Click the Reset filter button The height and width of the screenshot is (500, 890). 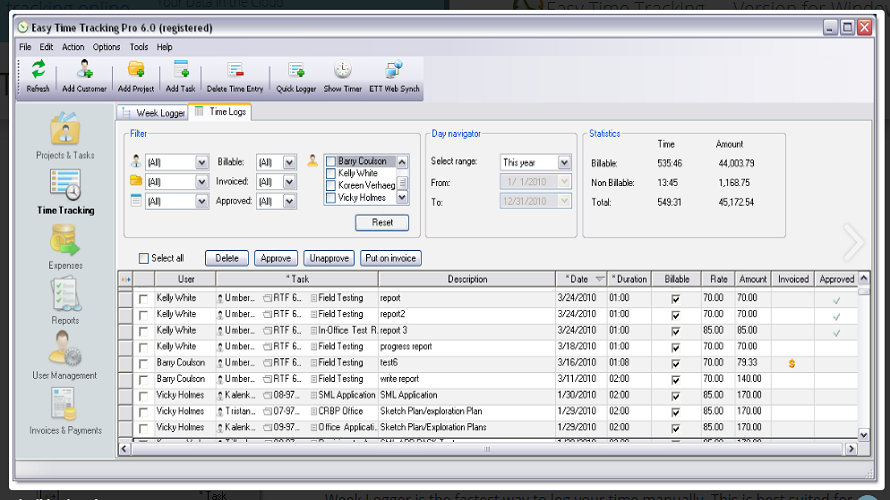point(382,222)
